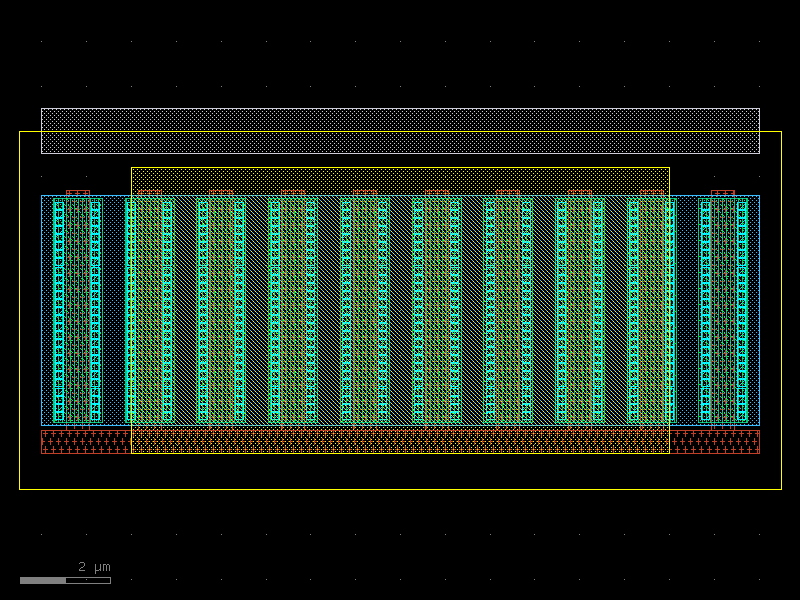Select the right end of the red plus-patterned strip
Image resolution: width=800 pixels, height=600 pixels.
[715, 442]
